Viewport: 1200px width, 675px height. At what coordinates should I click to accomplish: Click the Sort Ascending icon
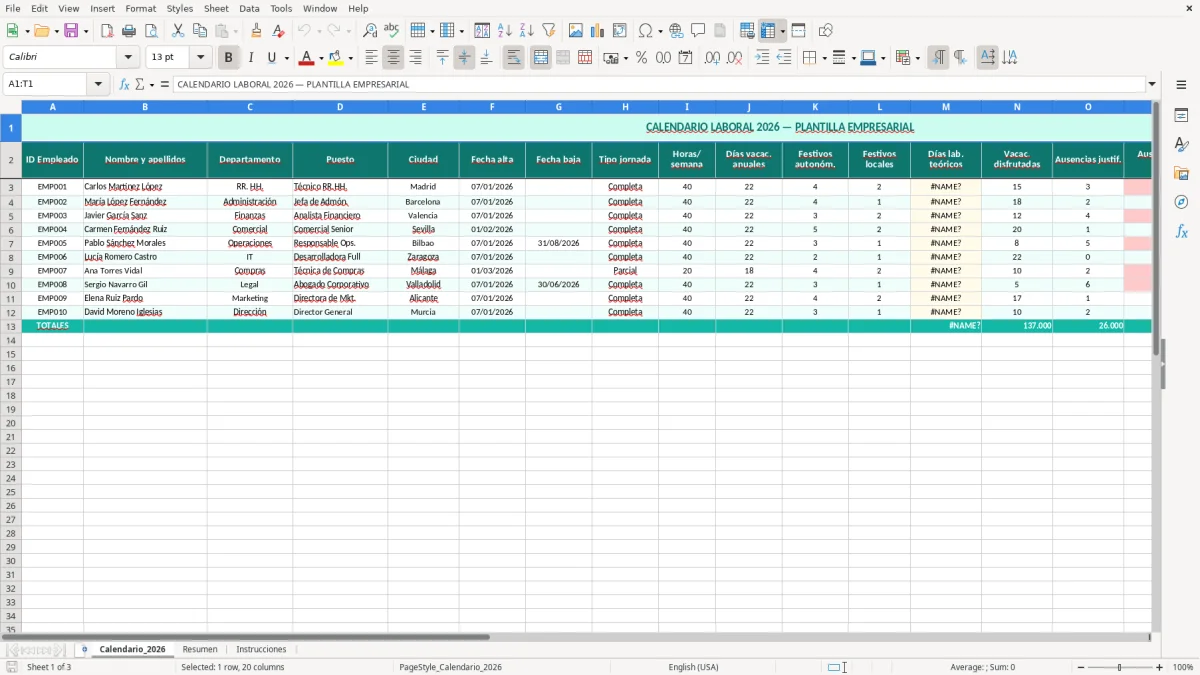coord(505,31)
